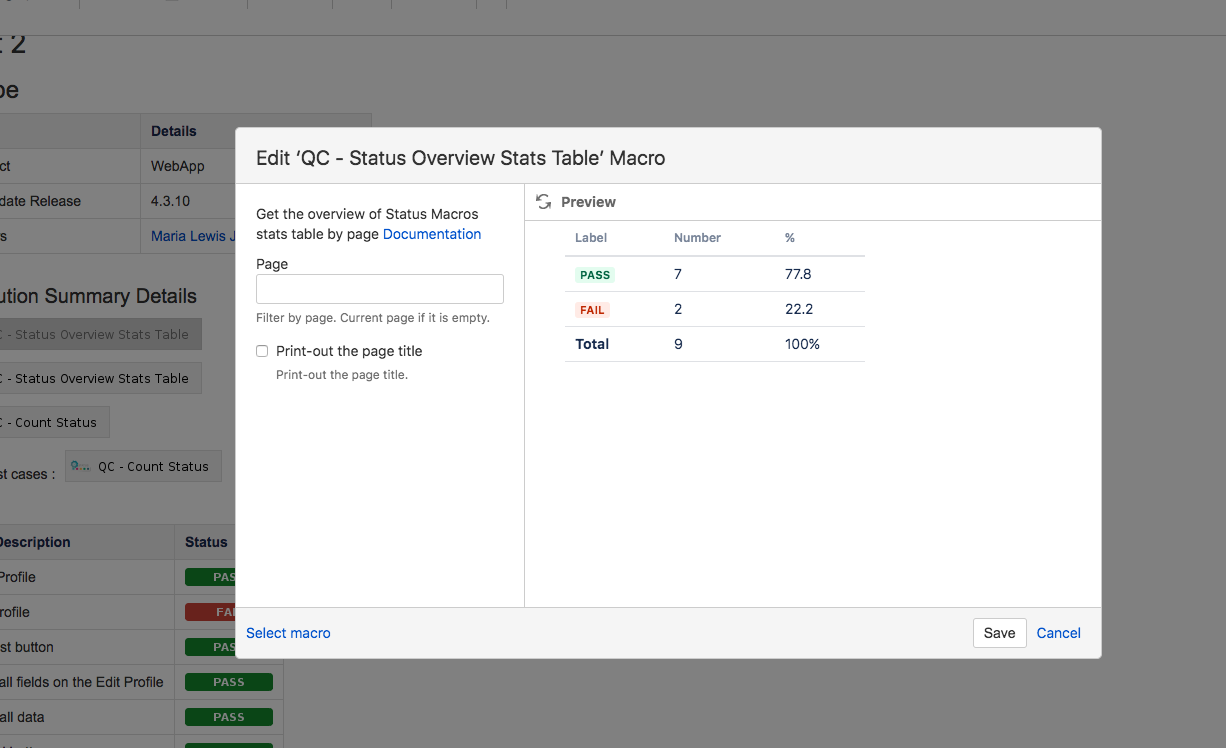Click the Number column header

pos(697,238)
